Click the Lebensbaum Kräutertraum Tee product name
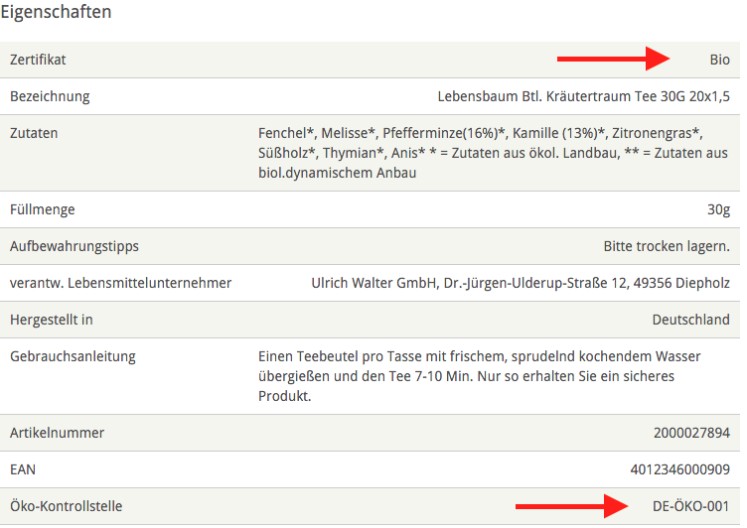The height and width of the screenshot is (528, 747). [584, 97]
